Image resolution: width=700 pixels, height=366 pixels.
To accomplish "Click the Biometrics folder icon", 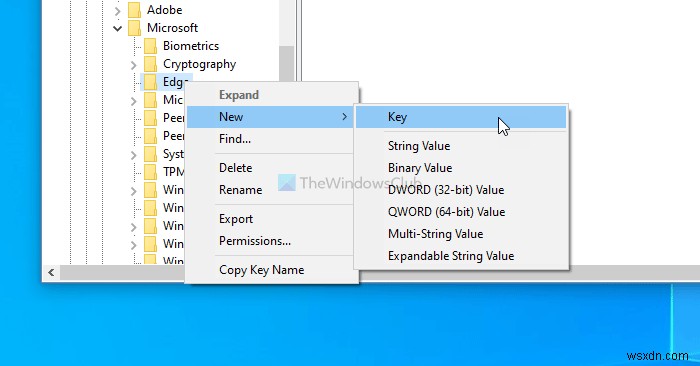I will coord(150,46).
